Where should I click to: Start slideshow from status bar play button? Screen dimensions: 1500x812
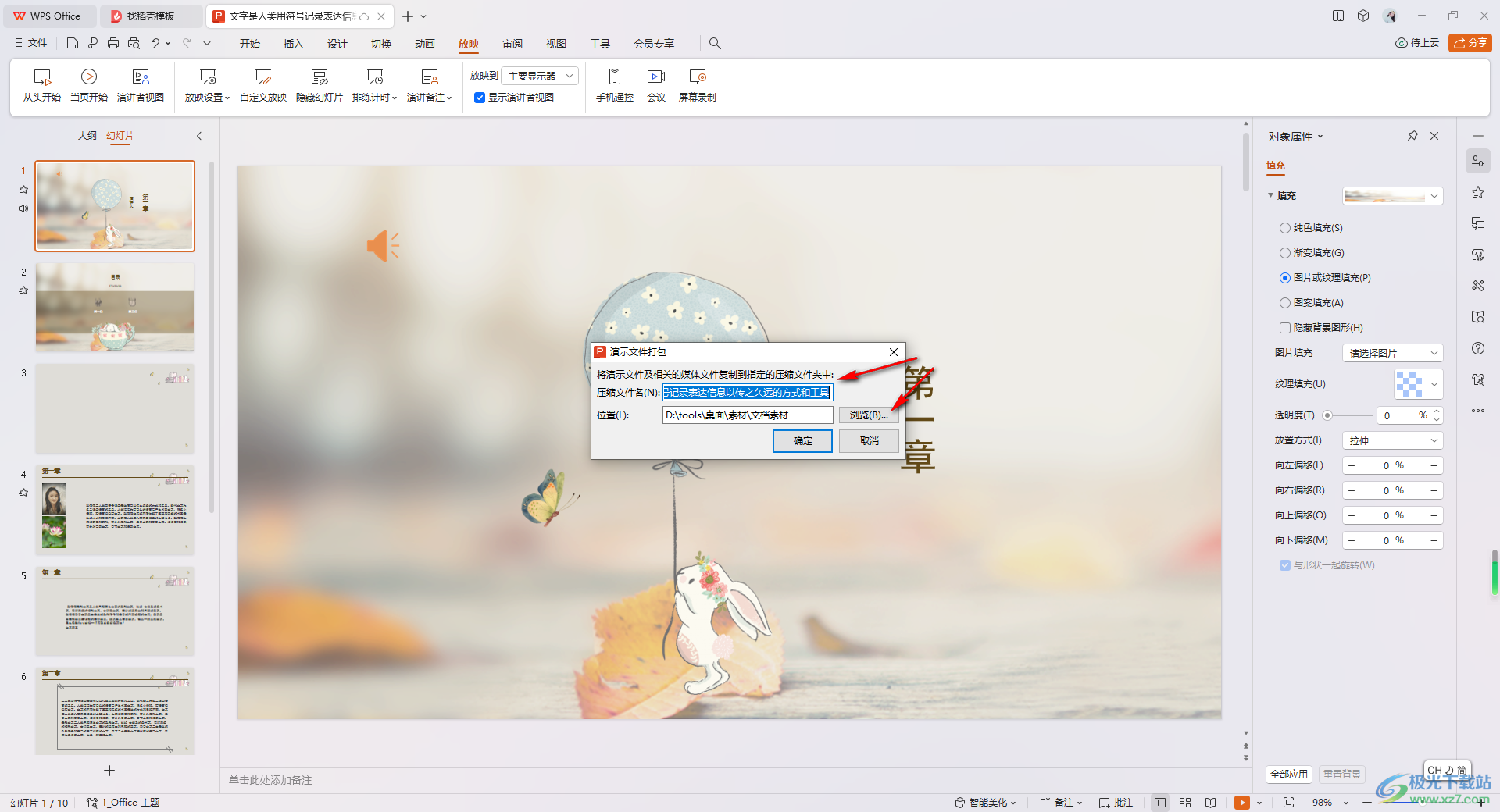(1241, 803)
